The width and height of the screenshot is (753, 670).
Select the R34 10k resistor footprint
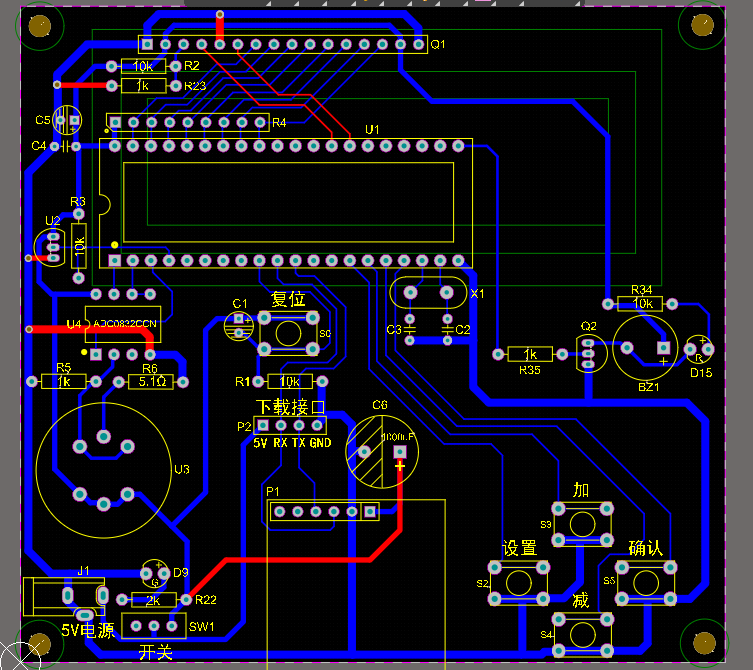click(640, 304)
